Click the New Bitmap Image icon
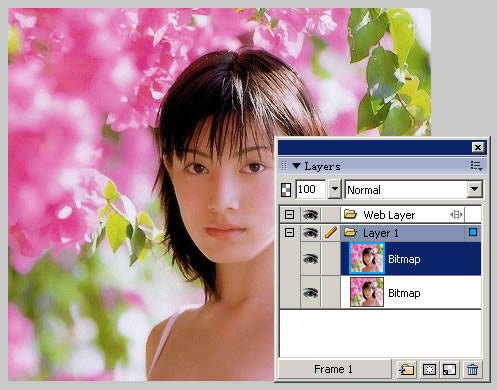This screenshot has height=390, width=497. tap(450, 369)
